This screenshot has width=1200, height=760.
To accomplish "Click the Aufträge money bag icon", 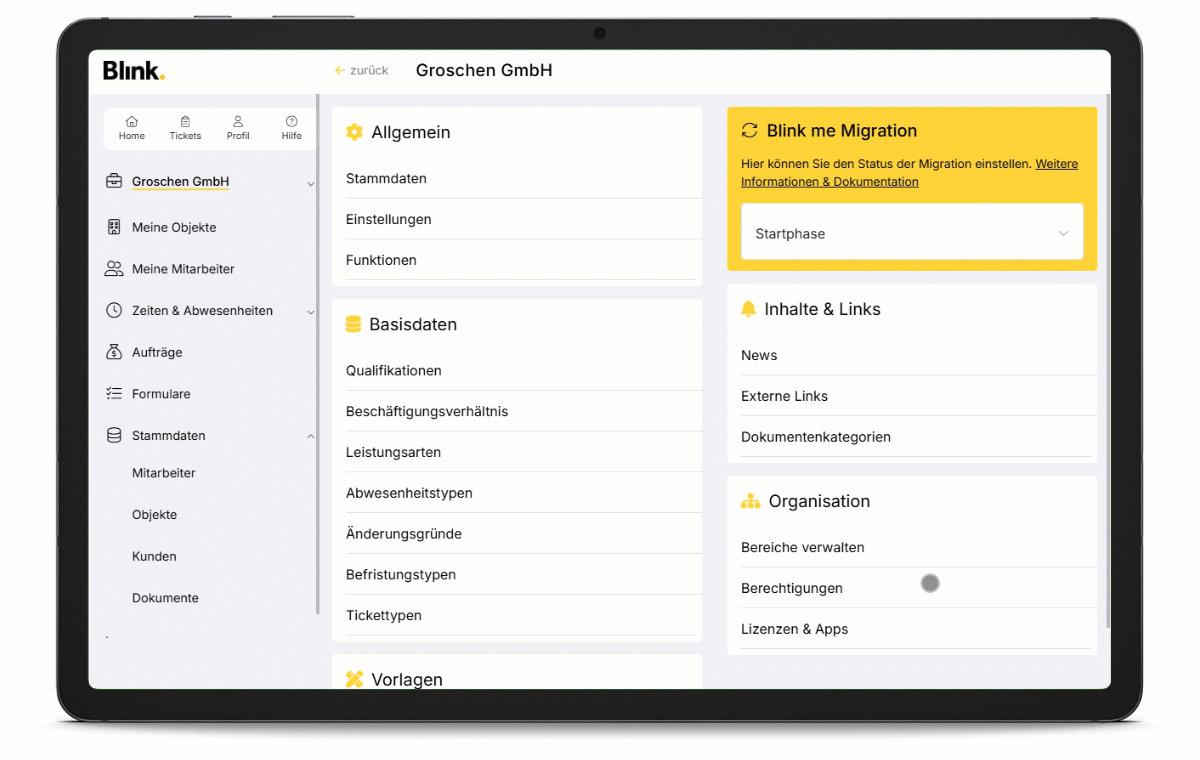I will 114,352.
